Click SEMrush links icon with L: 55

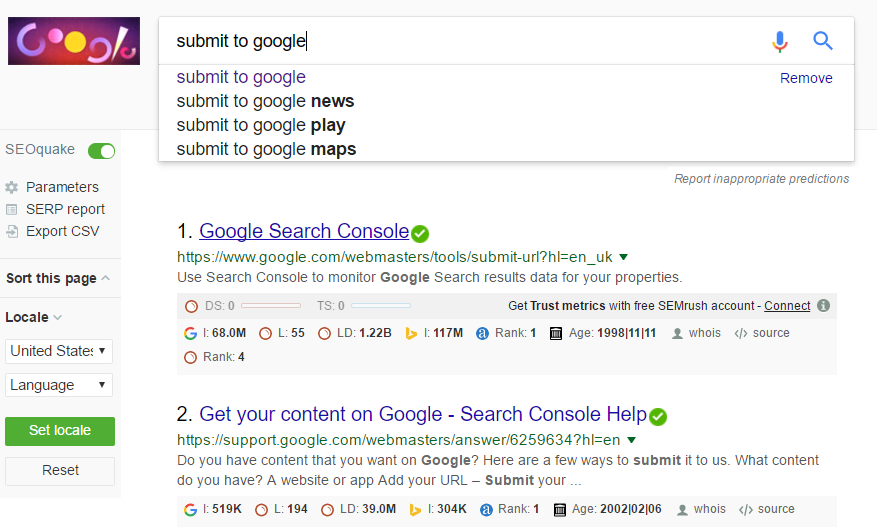coord(265,333)
